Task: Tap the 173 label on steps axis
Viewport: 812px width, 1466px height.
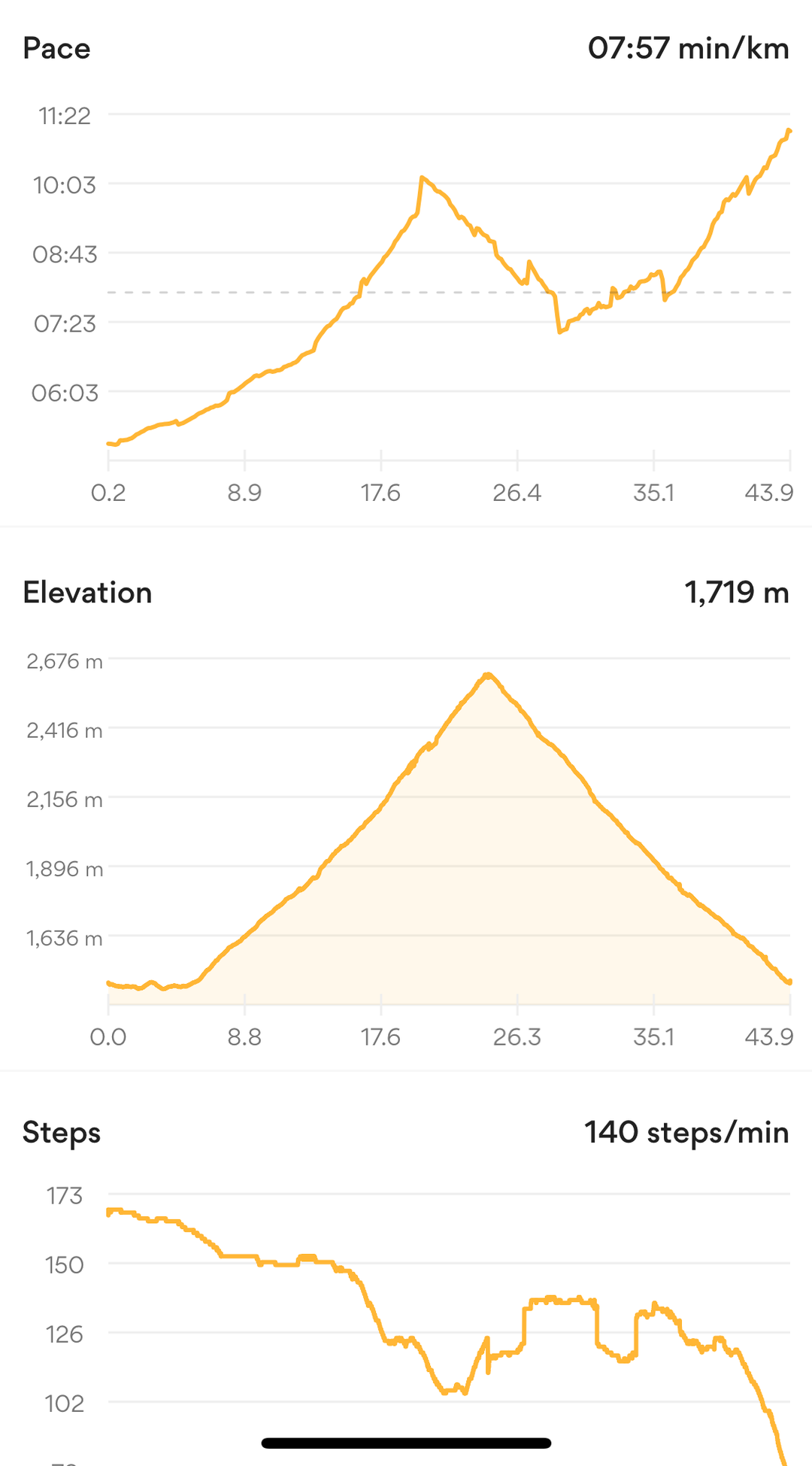Action: (65, 1196)
